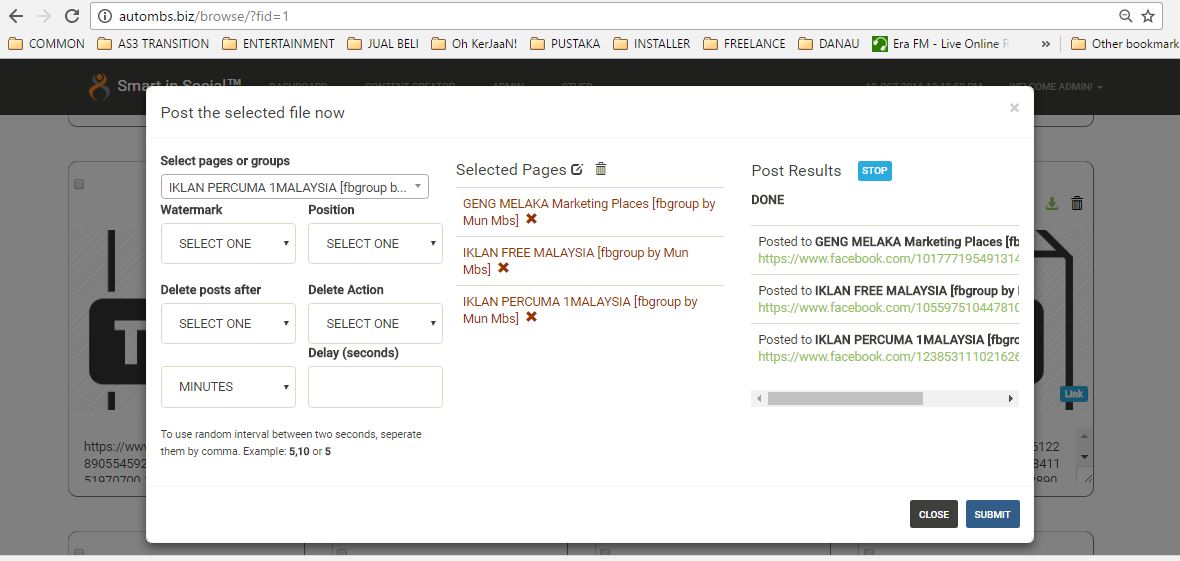Click the Post Results horizontal scrollbar thumb

pos(845,398)
